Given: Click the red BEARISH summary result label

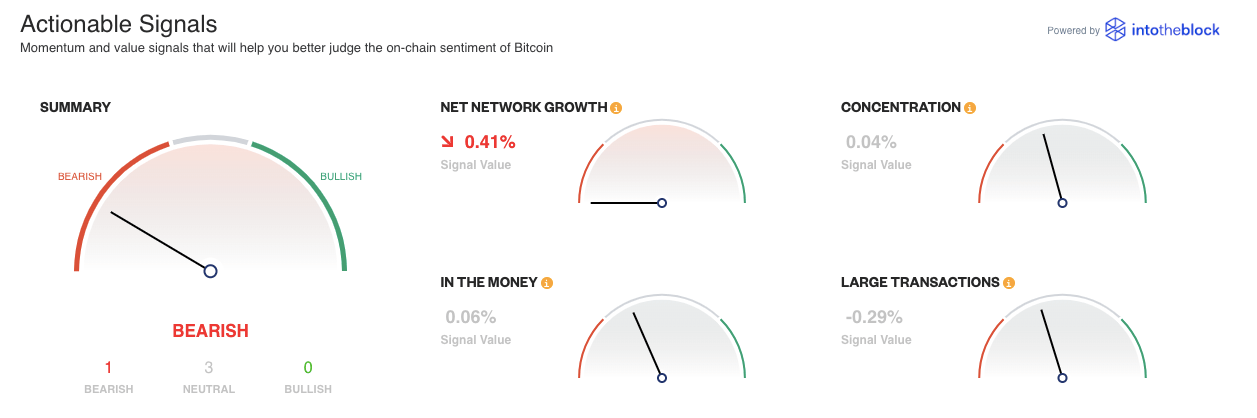Looking at the screenshot, I should coord(210,331).
